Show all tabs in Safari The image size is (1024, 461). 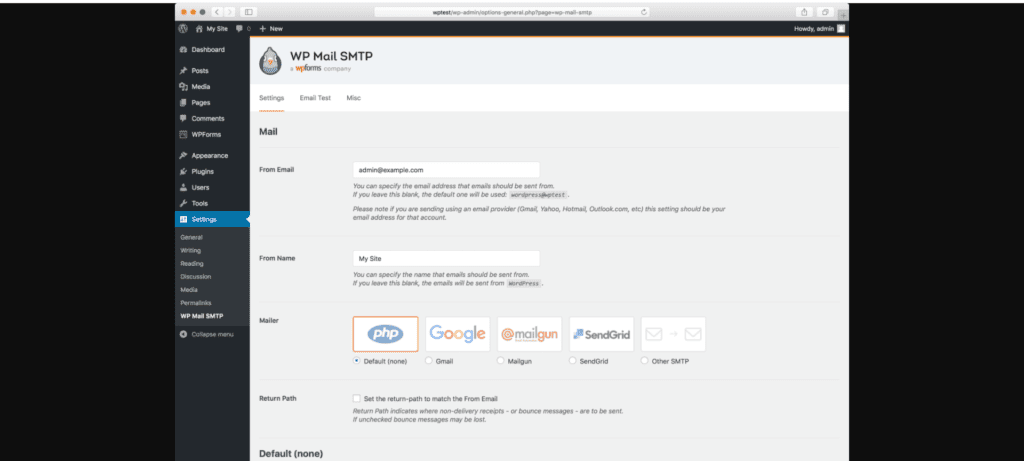(x=825, y=12)
